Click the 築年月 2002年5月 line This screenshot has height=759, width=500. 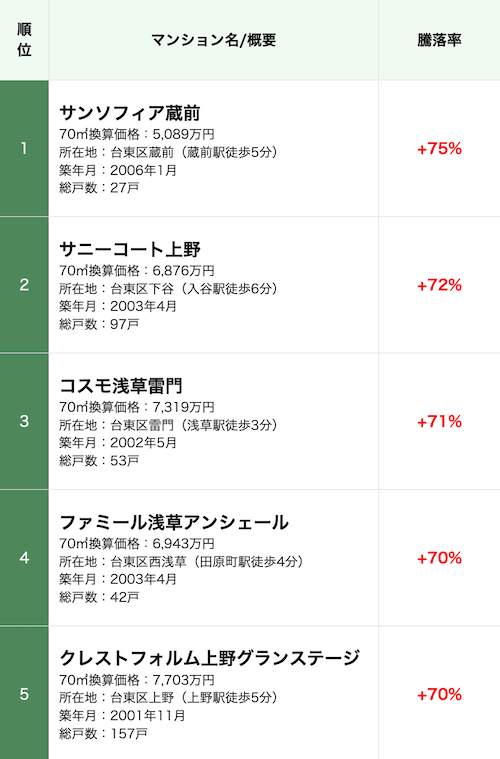pyautogui.click(x=118, y=442)
